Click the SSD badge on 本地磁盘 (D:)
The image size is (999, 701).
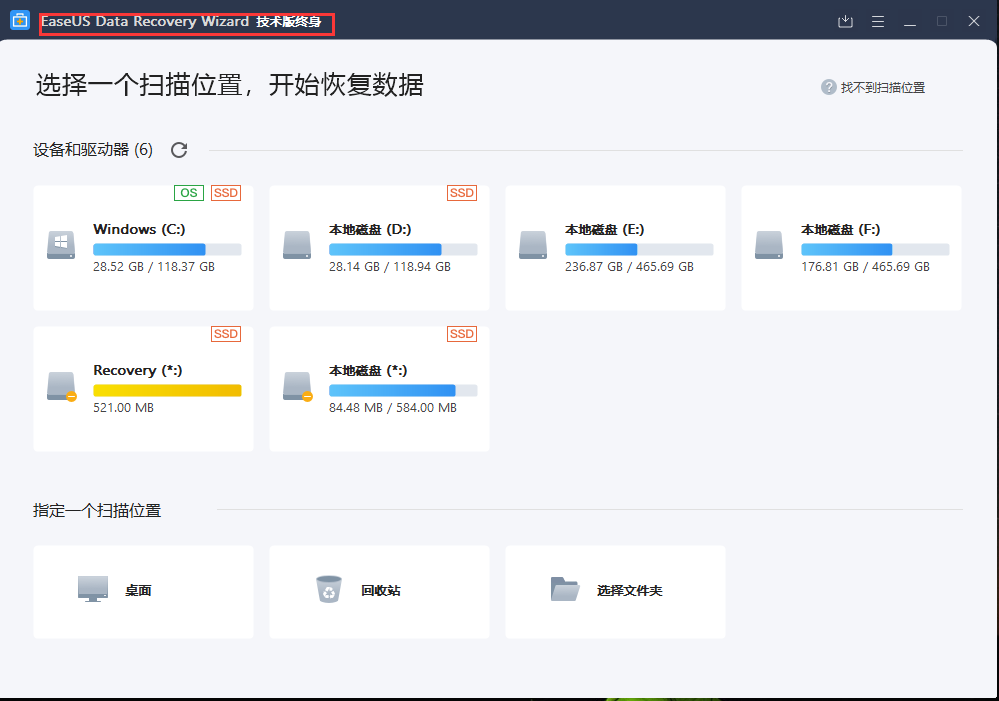(x=462, y=193)
